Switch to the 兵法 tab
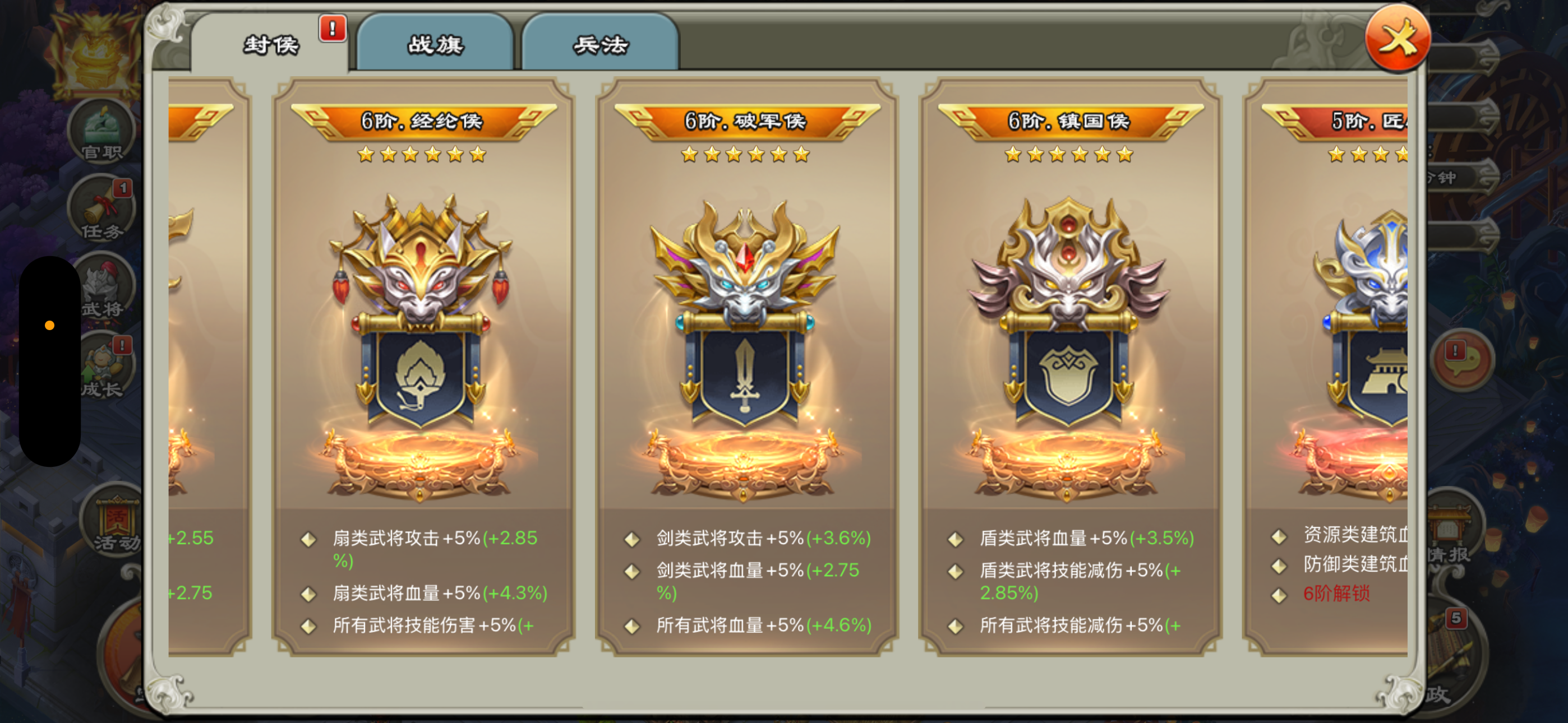Image resolution: width=1568 pixels, height=723 pixels. (x=600, y=43)
